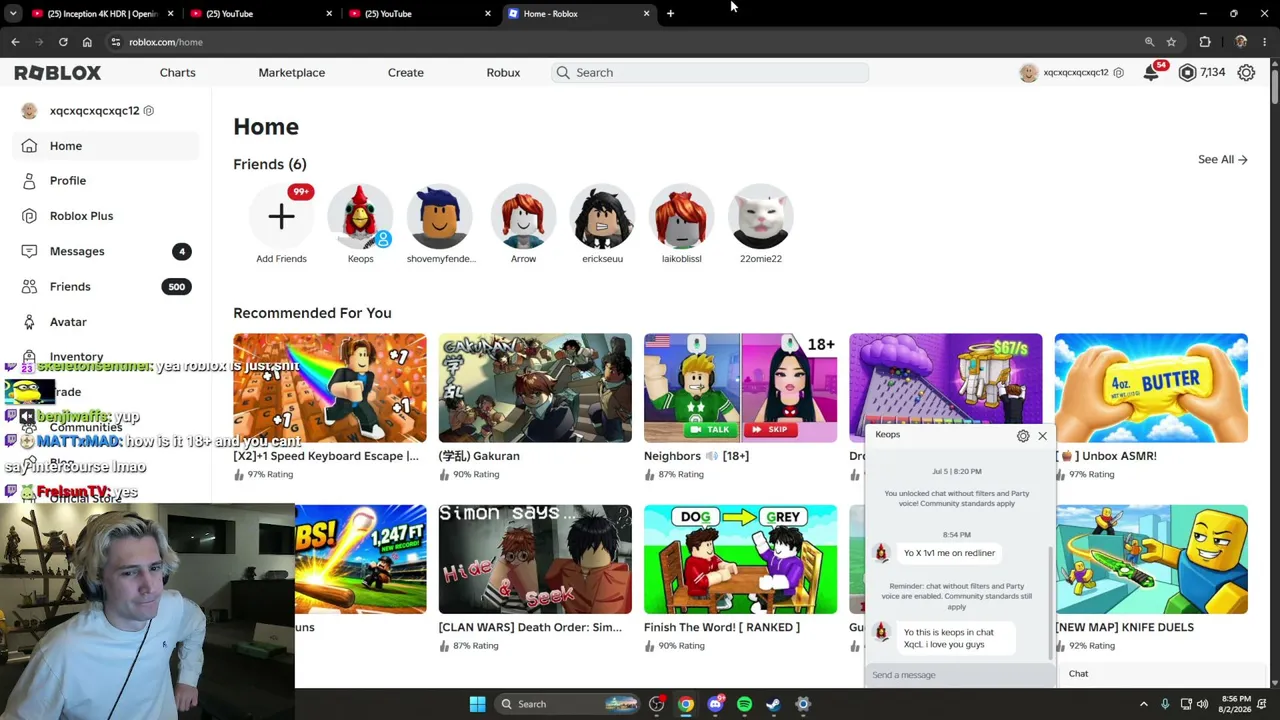The width and height of the screenshot is (1280, 720).
Task: Open the browser zoom magnifier icon
Action: [x=1149, y=42]
